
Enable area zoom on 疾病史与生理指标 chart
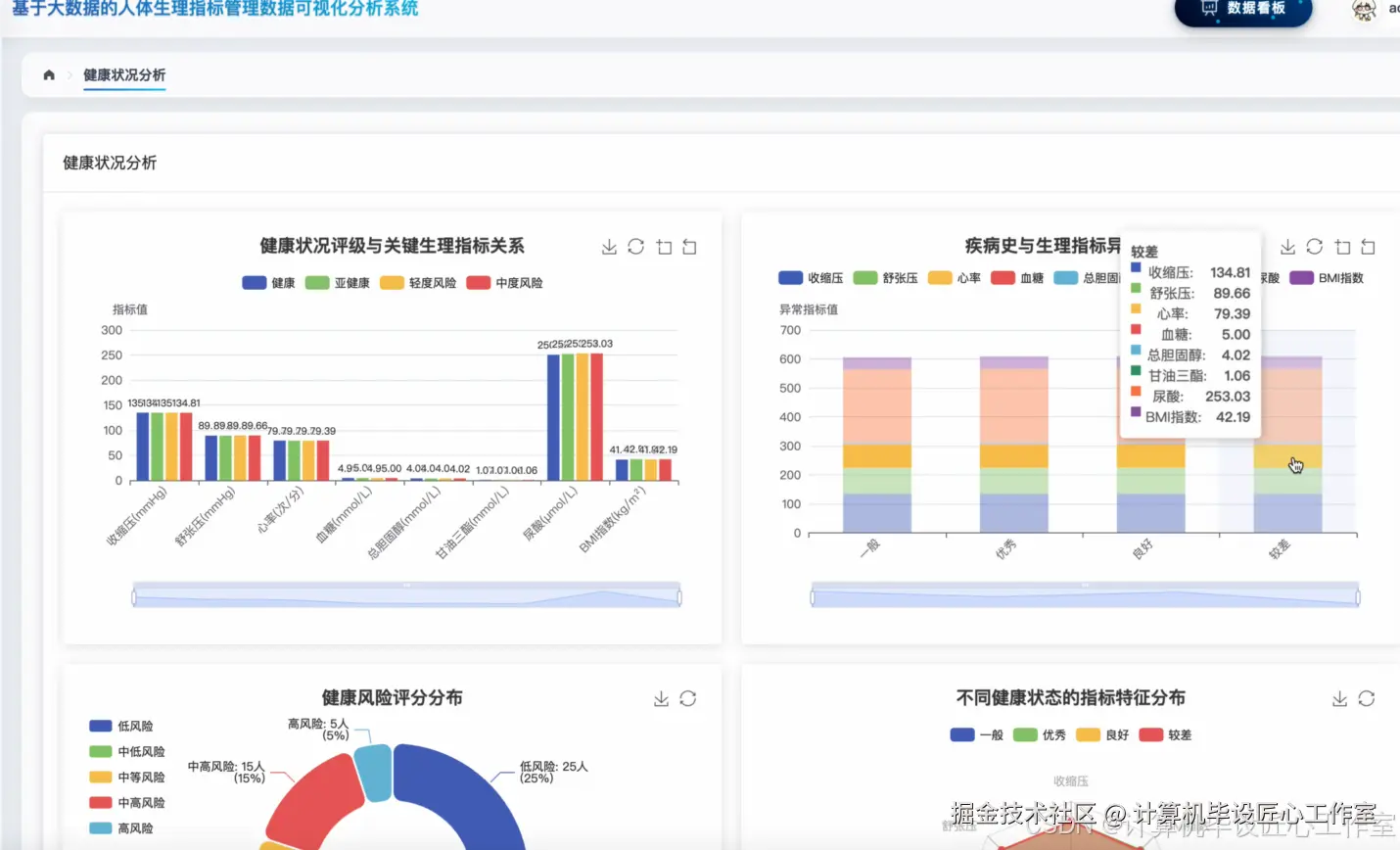tap(1342, 247)
